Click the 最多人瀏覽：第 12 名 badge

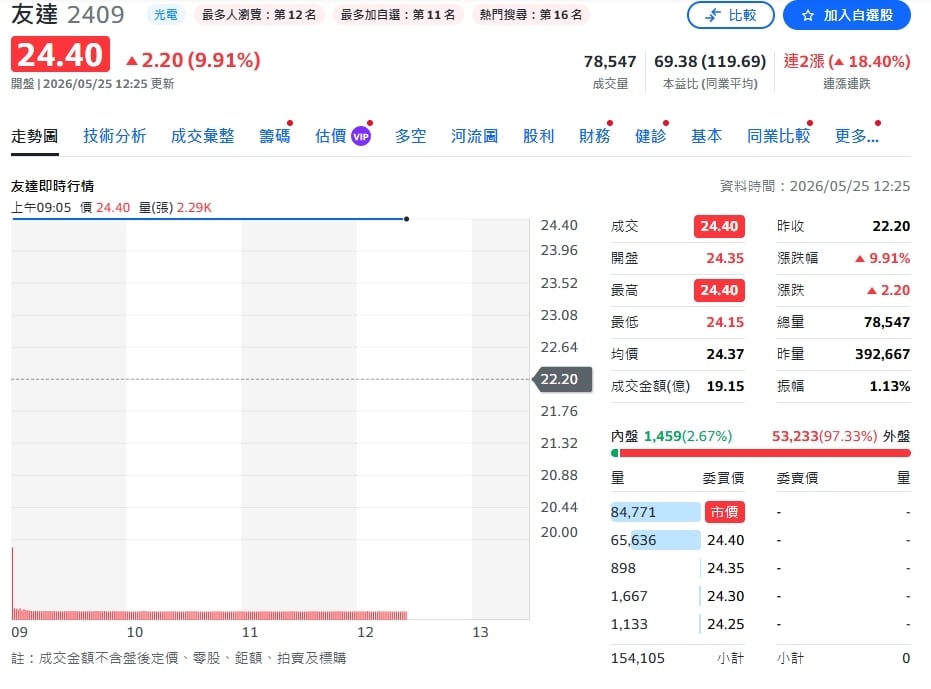point(259,15)
